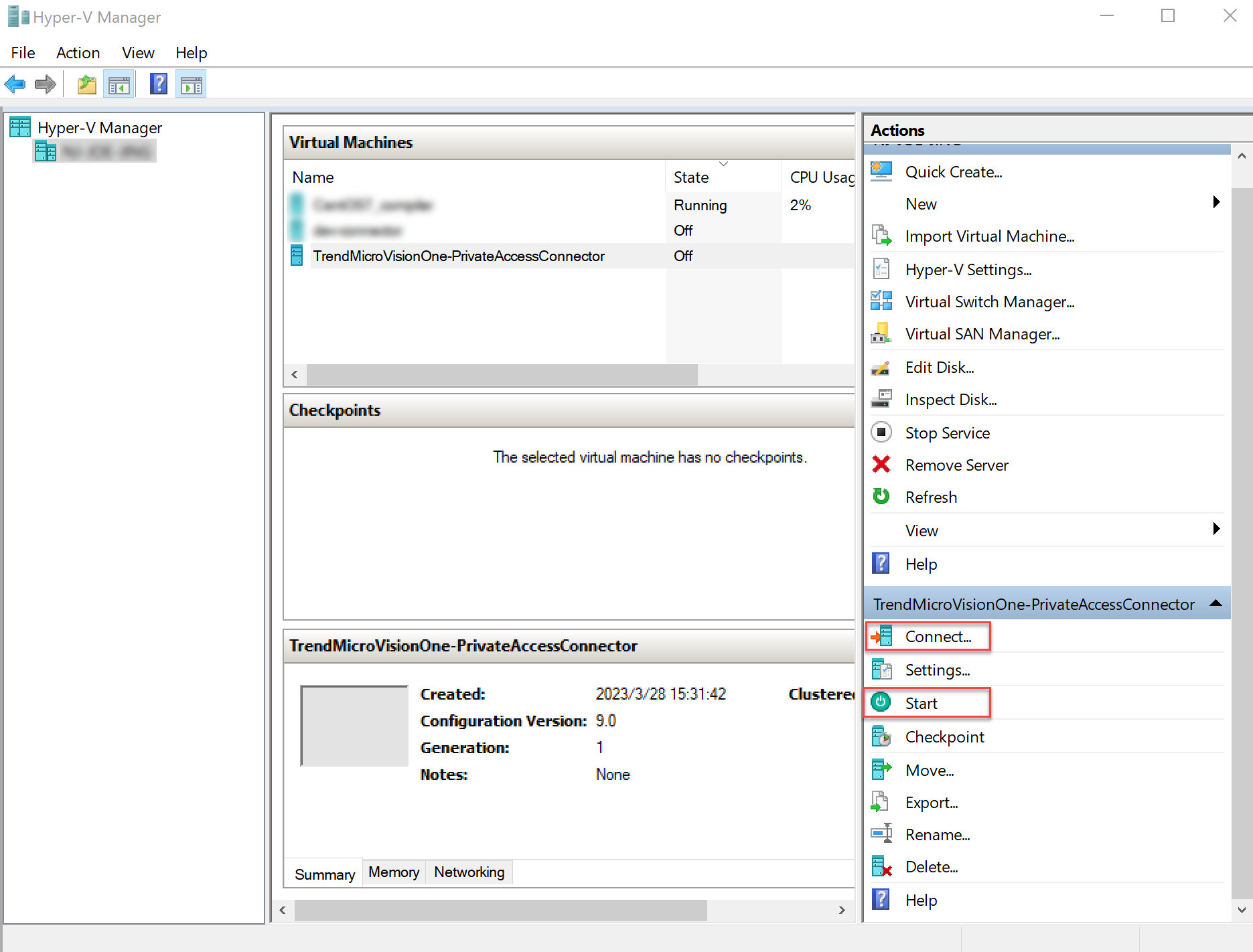Expand the View submenu arrow
This screenshot has width=1253, height=952.
1216,529
